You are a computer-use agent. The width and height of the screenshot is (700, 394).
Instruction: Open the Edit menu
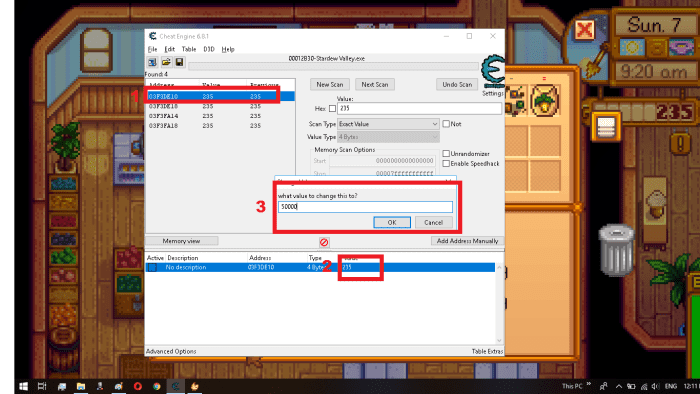(170, 49)
